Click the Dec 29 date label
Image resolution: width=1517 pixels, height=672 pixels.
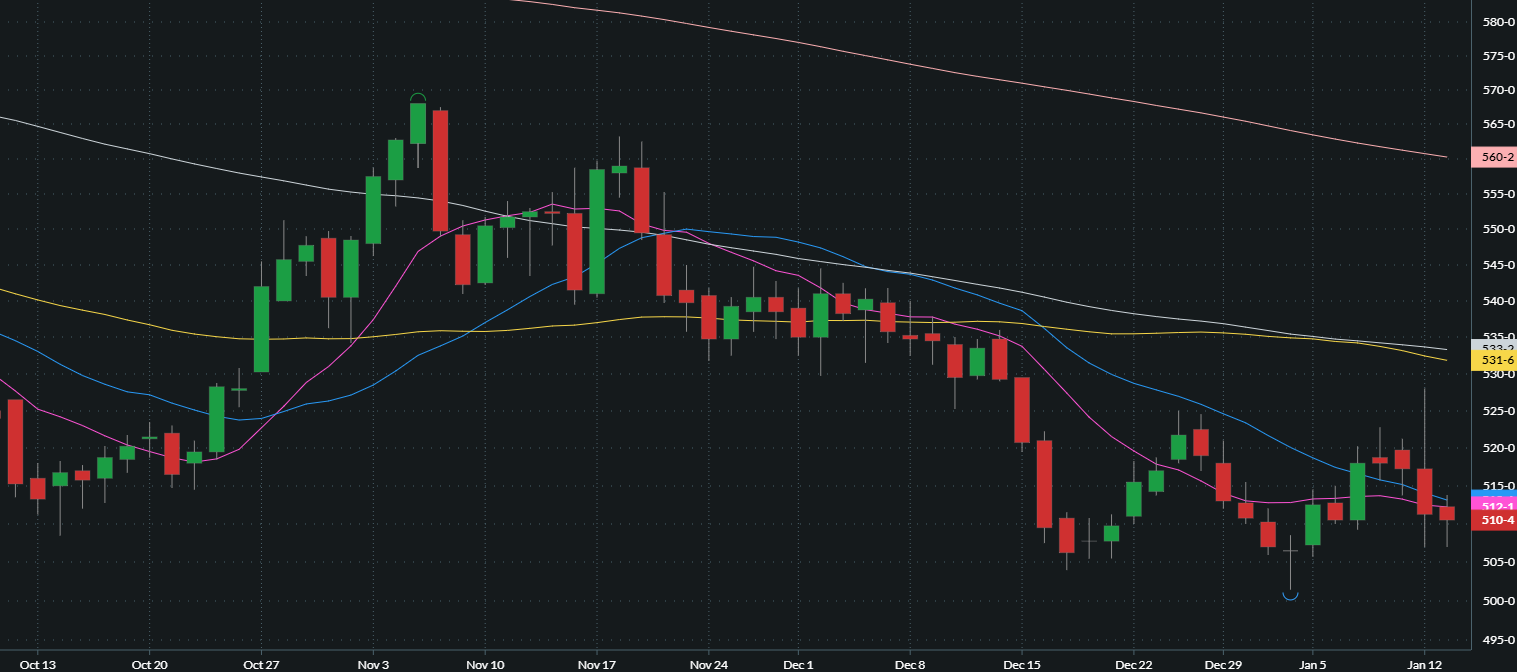pyautogui.click(x=1223, y=664)
